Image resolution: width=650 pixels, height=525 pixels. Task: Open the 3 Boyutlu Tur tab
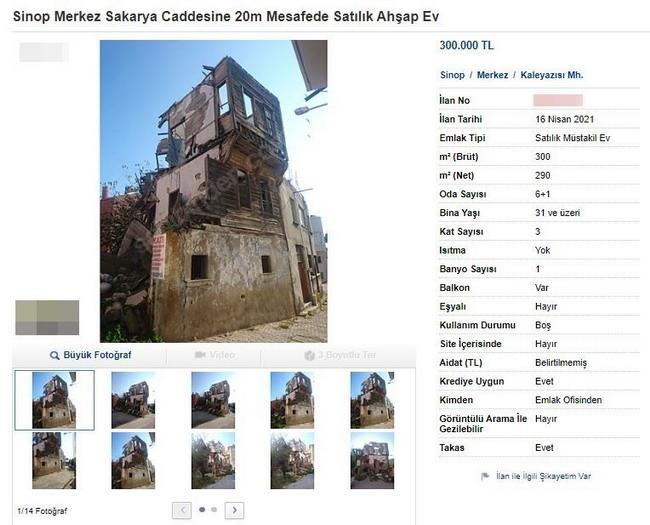[x=339, y=355]
